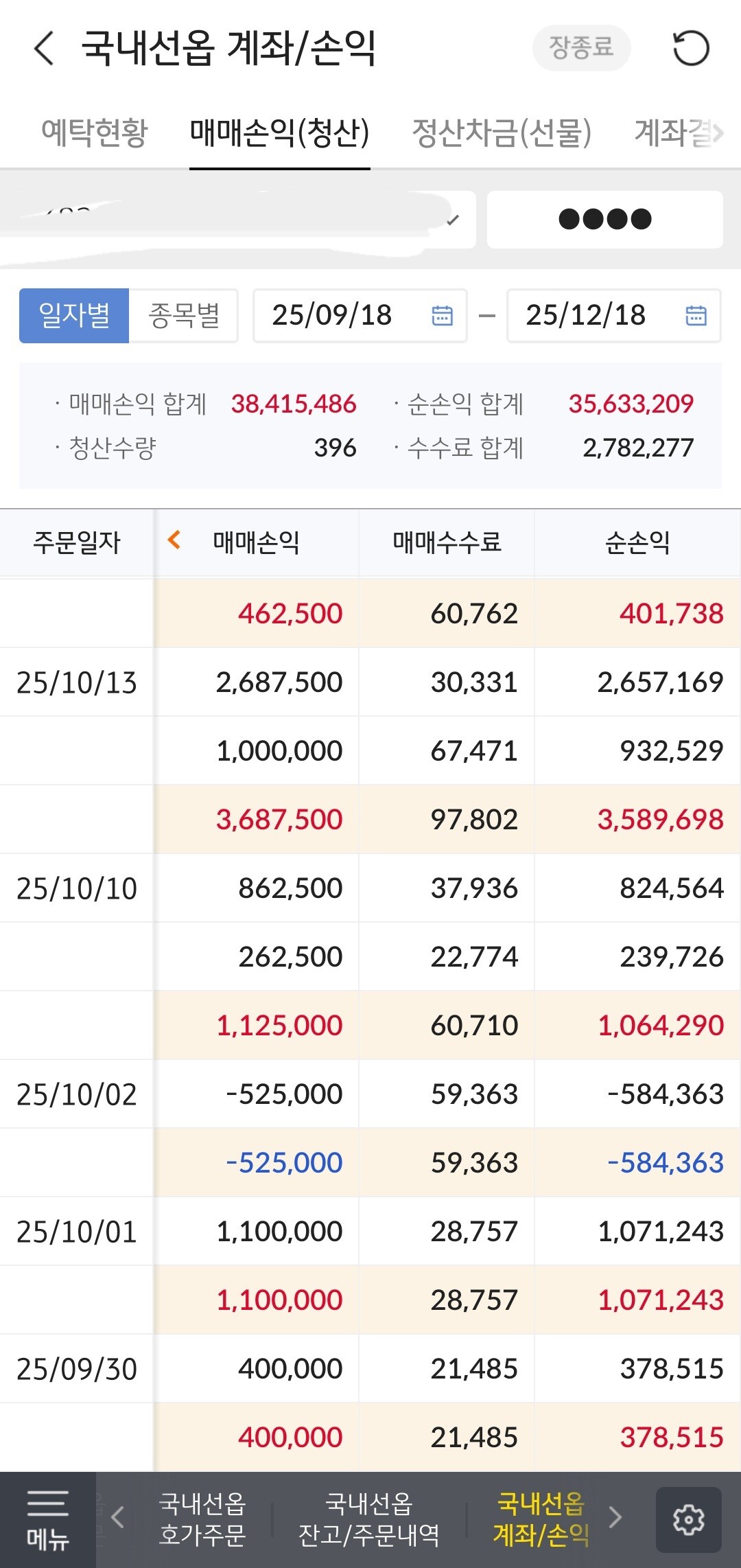Tap the back arrow icon
The height and width of the screenshot is (1568, 741).
44,49
